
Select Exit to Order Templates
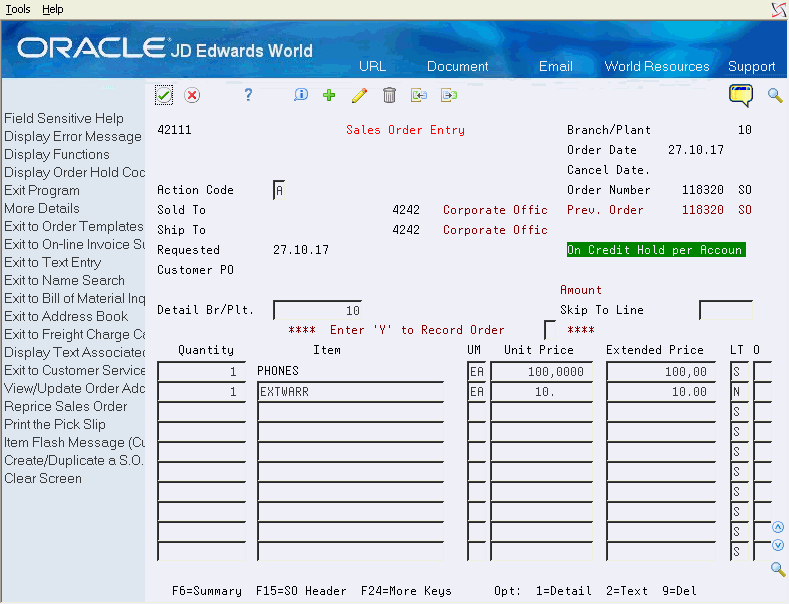pos(74,226)
